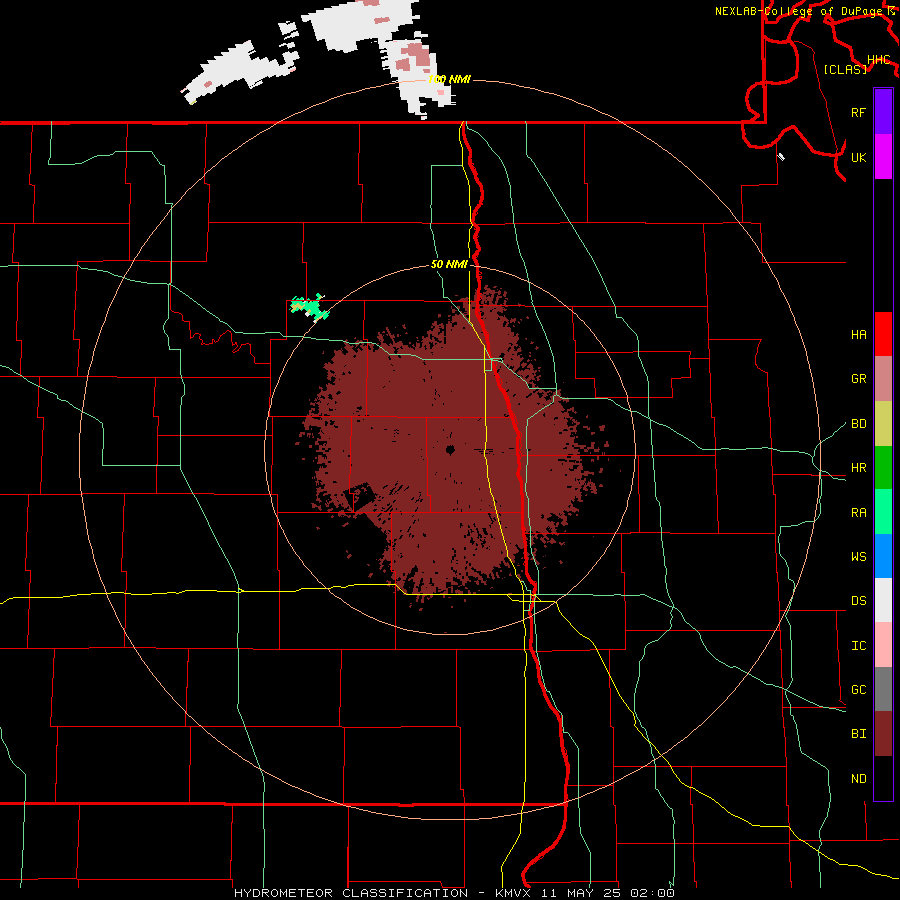
Task: Click the DS white legend swatch
Action: (x=883, y=600)
